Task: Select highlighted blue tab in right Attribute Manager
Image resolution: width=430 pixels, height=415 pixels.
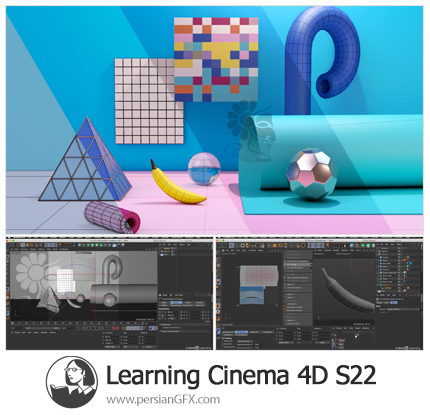Action: pyautogui.click(x=393, y=302)
